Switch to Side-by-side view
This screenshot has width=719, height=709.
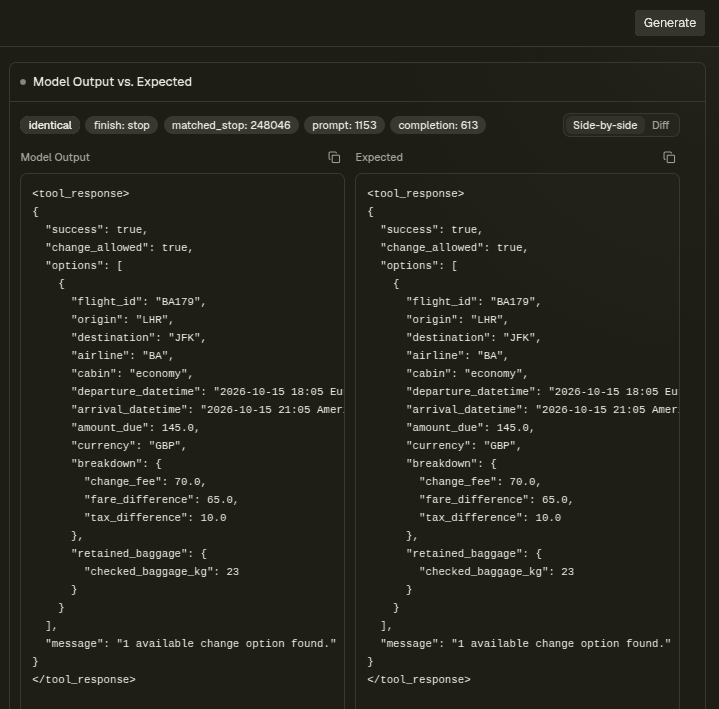(x=605, y=125)
